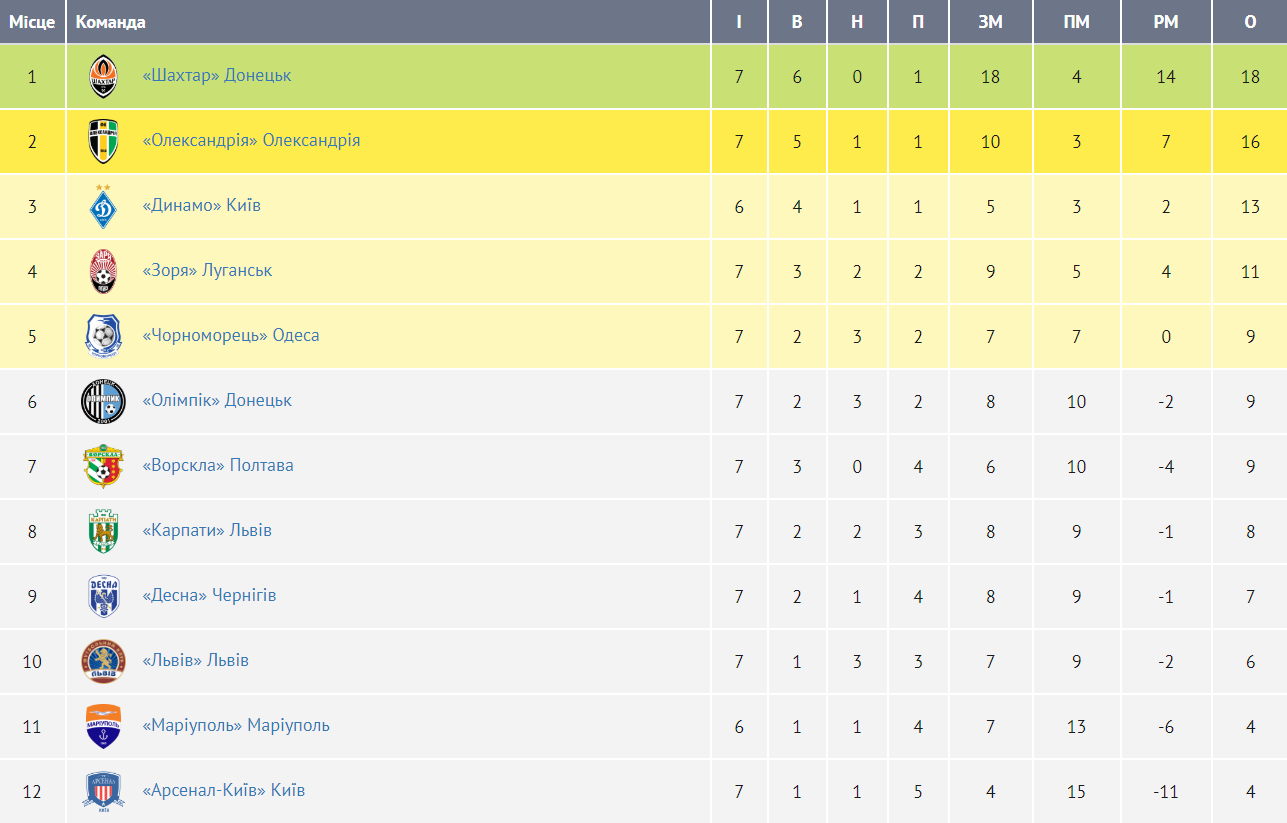Image resolution: width=1287 pixels, height=823 pixels.
Task: Open the «Динамо» Київ team link
Action: point(202,205)
